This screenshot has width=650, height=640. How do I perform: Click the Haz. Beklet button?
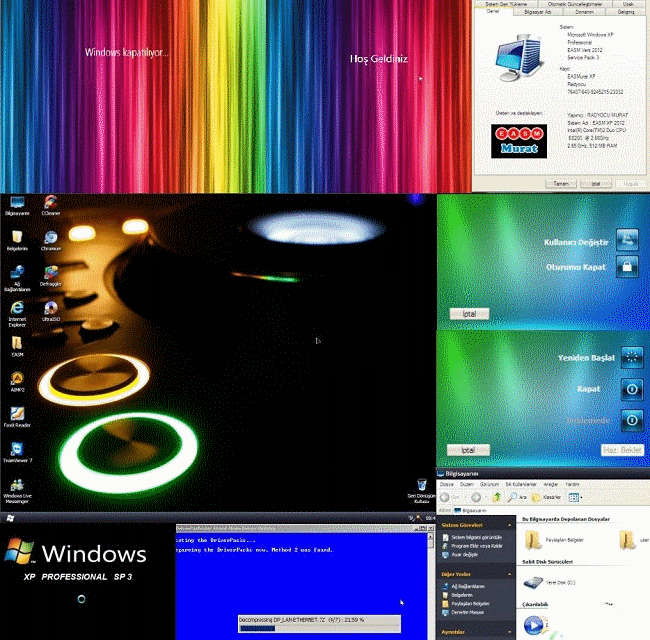tap(622, 450)
